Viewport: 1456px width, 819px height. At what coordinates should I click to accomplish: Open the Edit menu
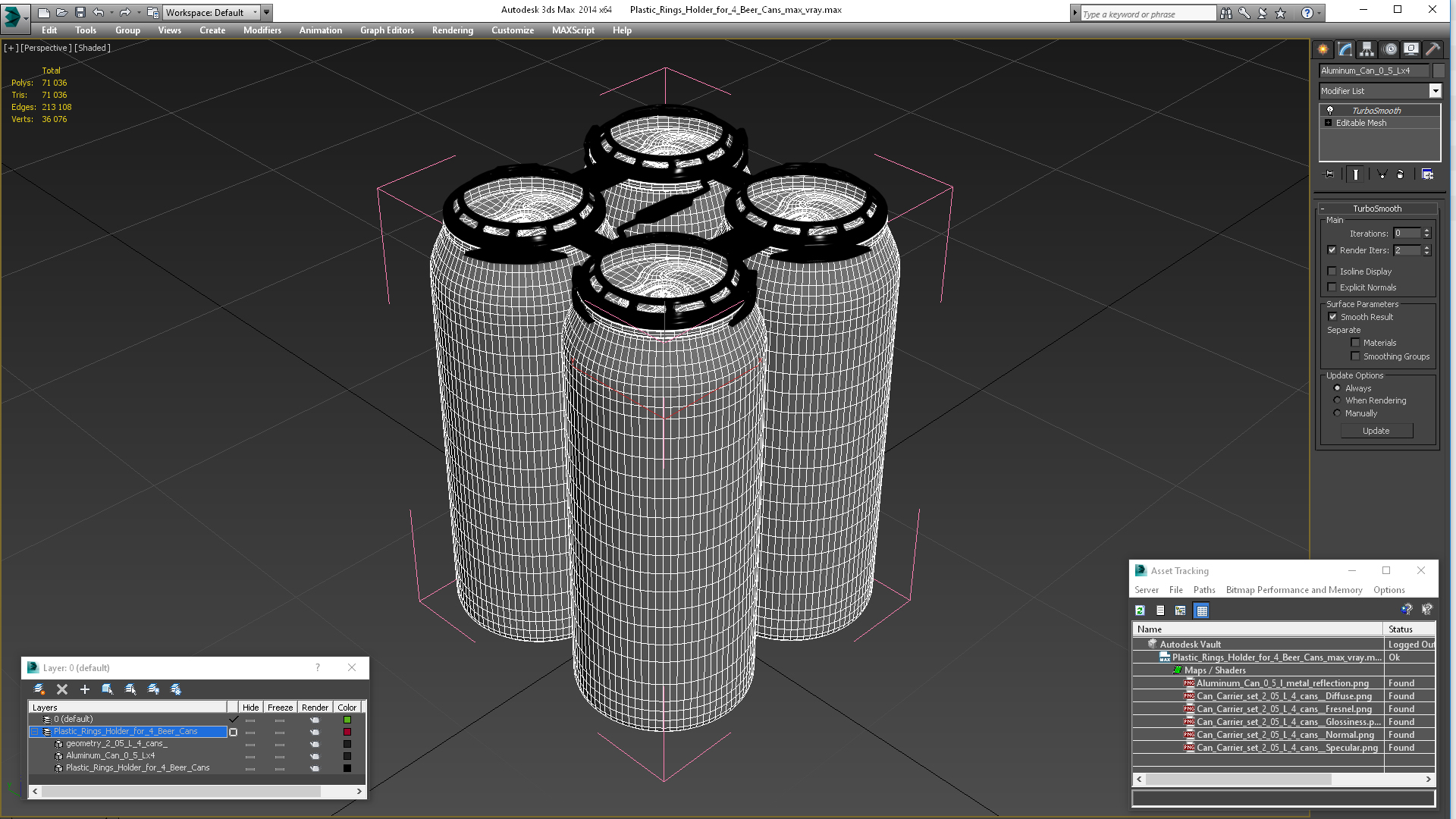(49, 30)
